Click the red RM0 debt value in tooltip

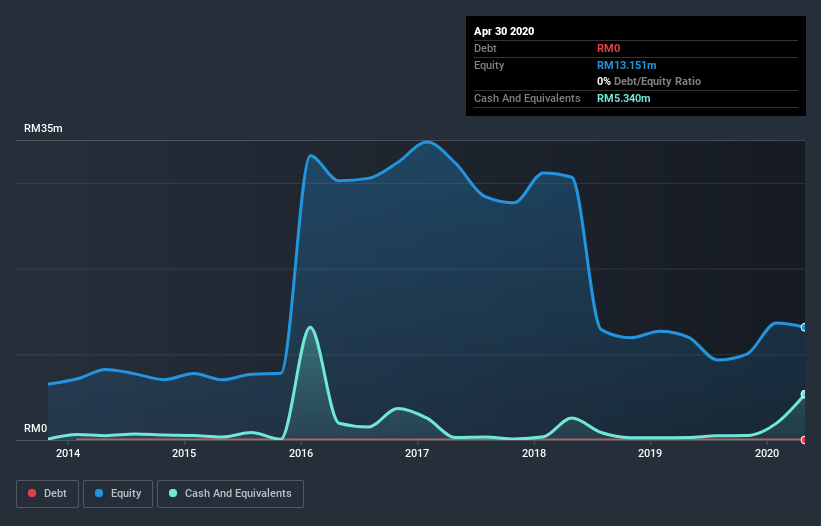tap(608, 48)
